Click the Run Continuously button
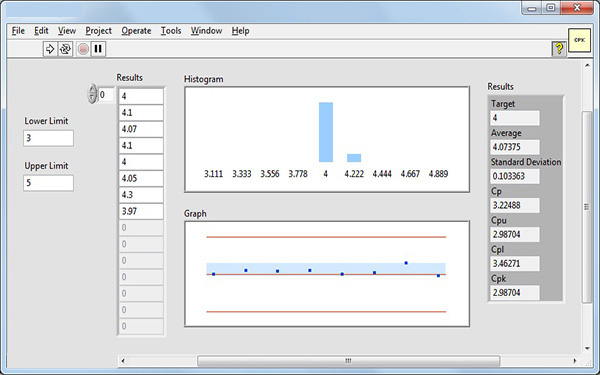Screen dimensions: 600x375 point(65,49)
